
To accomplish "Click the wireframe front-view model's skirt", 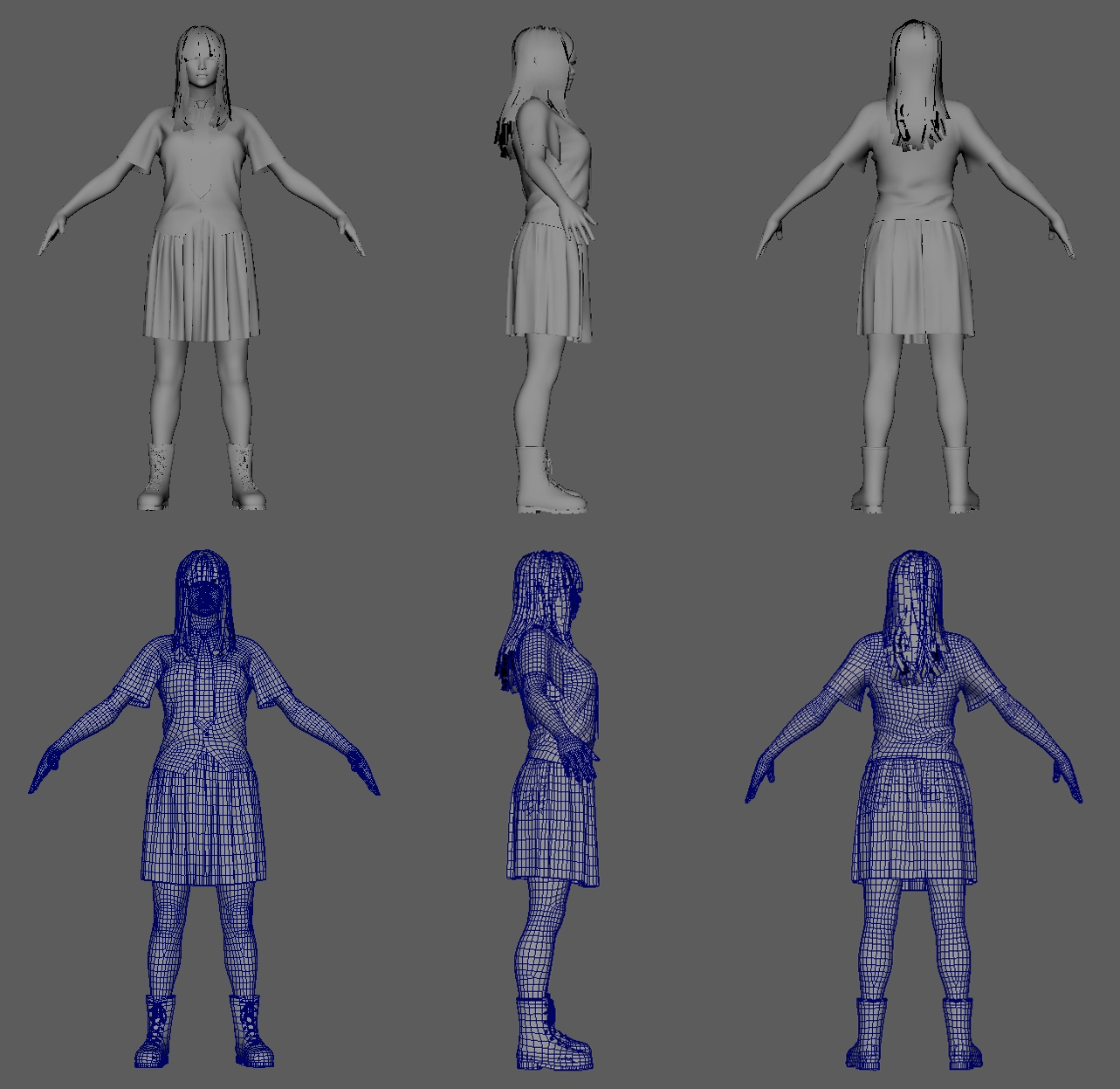I will 204,821.
